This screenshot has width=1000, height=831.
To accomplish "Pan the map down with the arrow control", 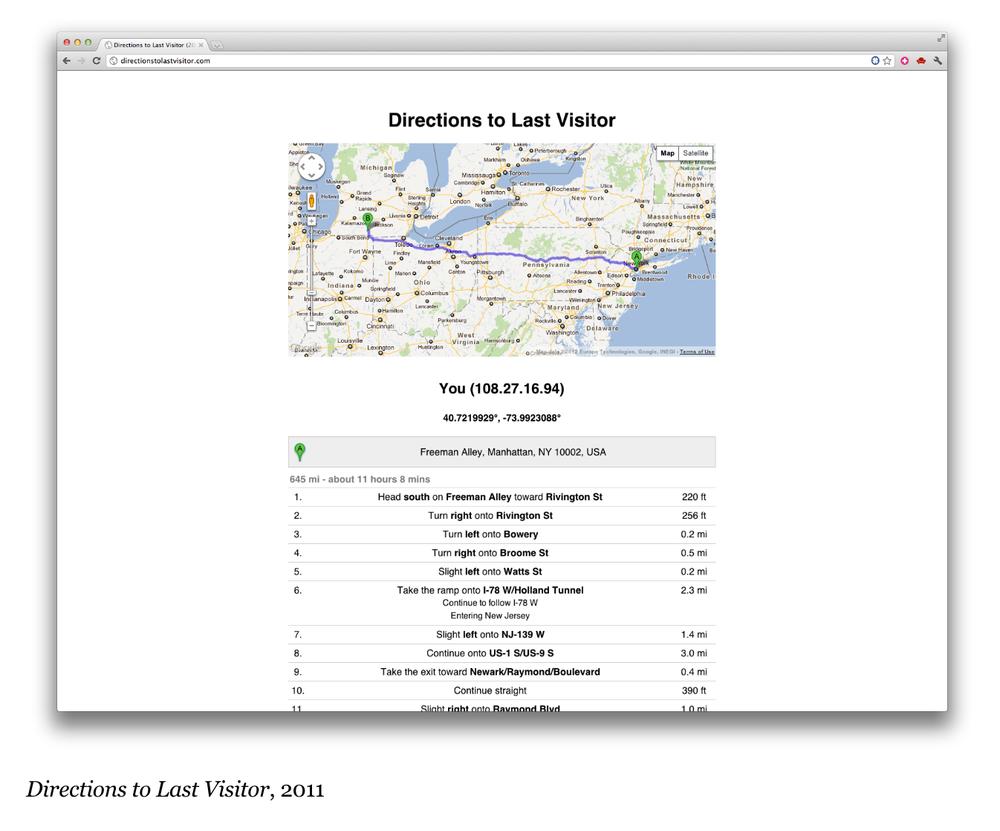I will [312, 175].
